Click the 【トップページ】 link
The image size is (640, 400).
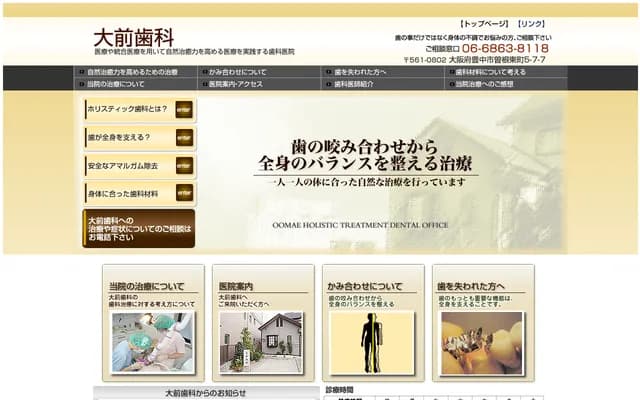[x=483, y=22]
